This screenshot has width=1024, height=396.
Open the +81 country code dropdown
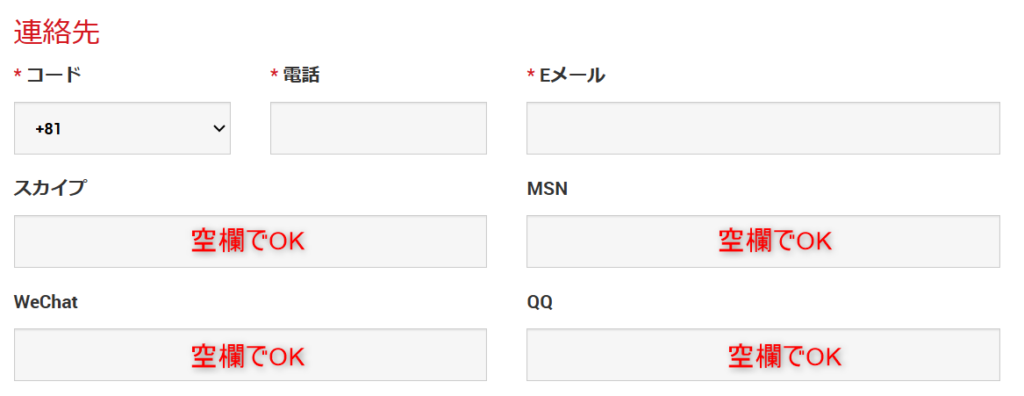pos(122,128)
